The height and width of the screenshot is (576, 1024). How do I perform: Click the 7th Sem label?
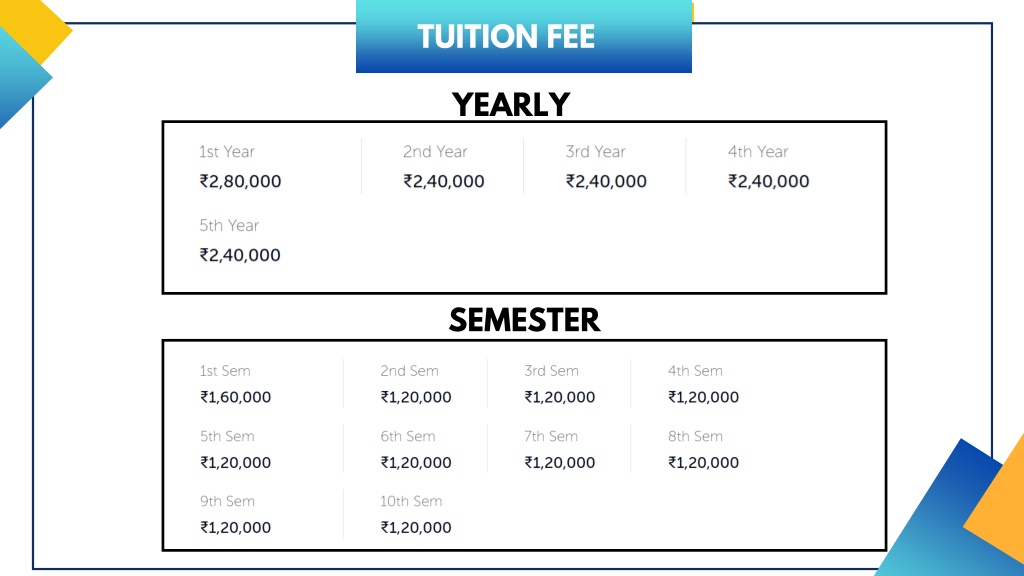(x=551, y=436)
